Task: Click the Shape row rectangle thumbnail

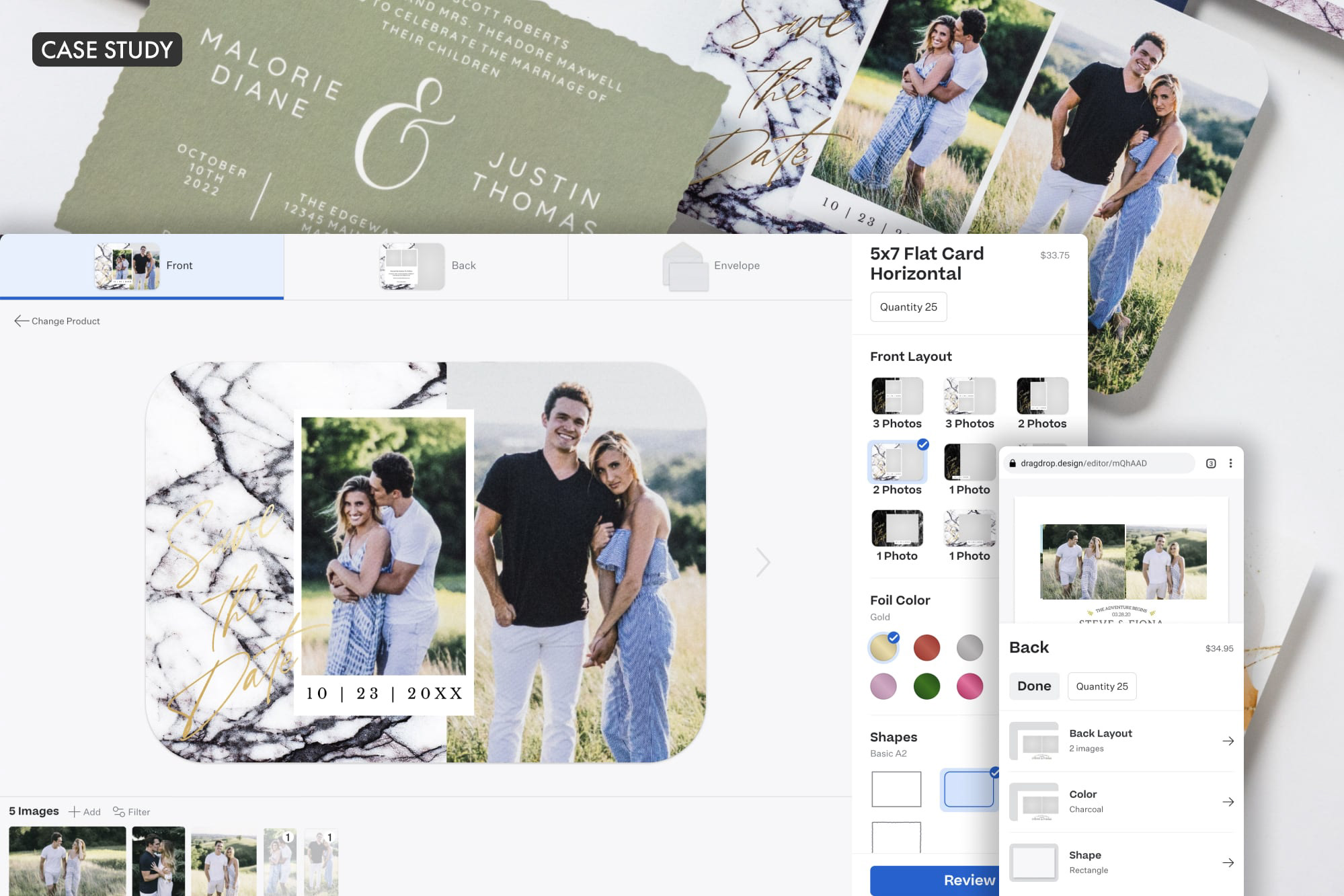Action: [x=1034, y=862]
